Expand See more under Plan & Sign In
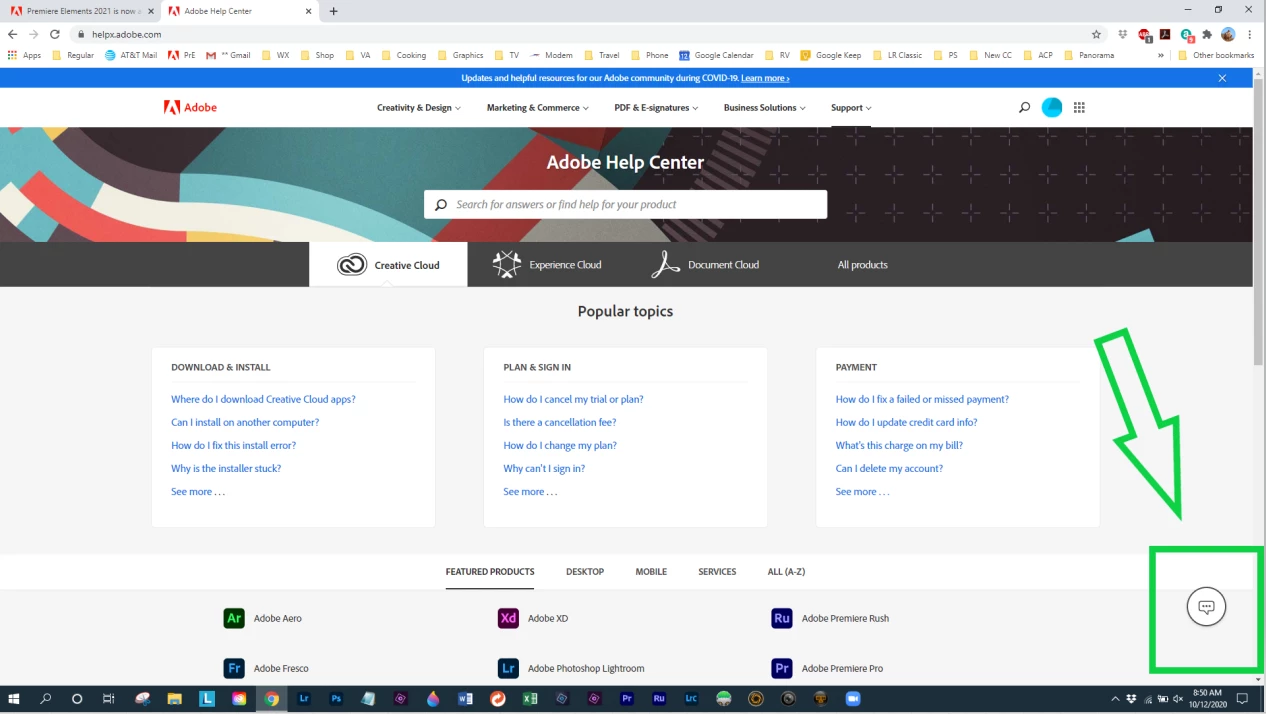The image size is (1266, 714). point(530,491)
